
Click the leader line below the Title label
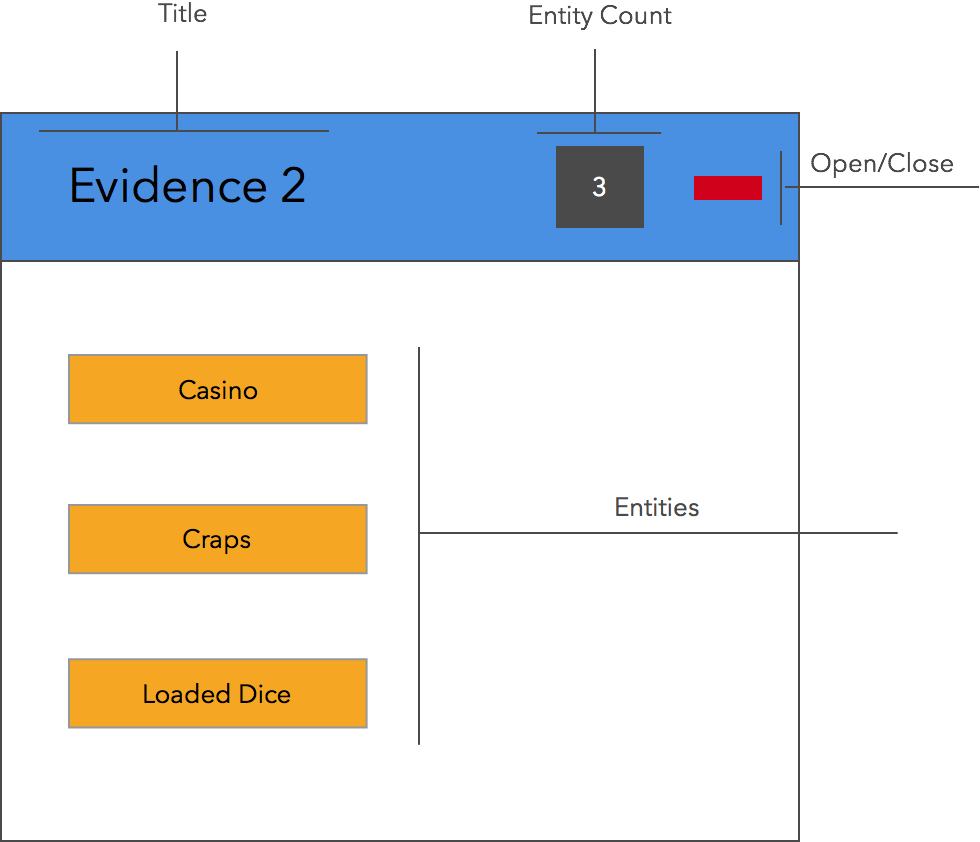click(177, 91)
